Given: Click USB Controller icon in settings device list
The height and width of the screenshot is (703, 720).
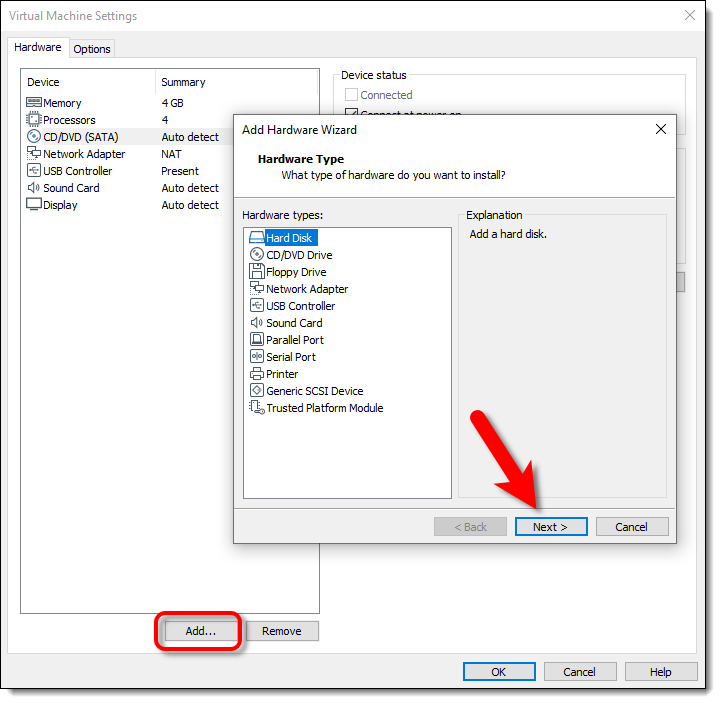Looking at the screenshot, I should pyautogui.click(x=34, y=170).
